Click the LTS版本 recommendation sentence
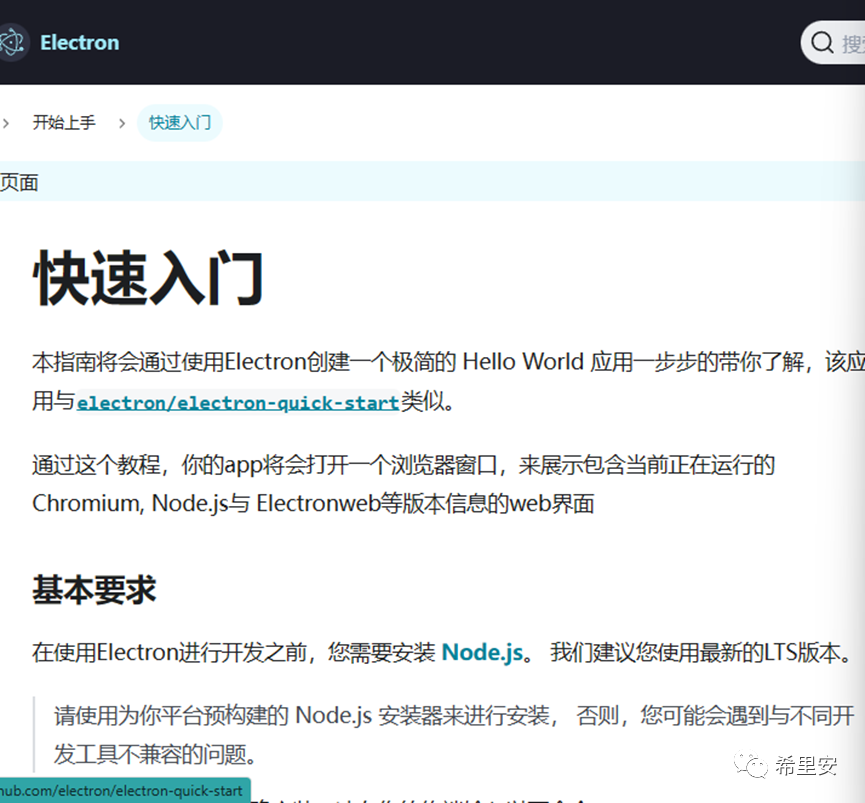Image resolution: width=865 pixels, height=803 pixels. [701, 652]
